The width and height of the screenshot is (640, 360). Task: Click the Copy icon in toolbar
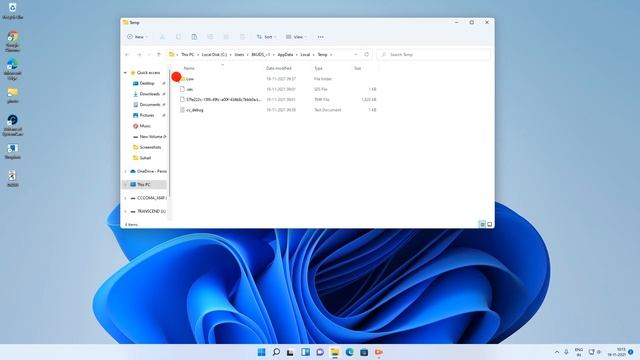(x=178, y=37)
